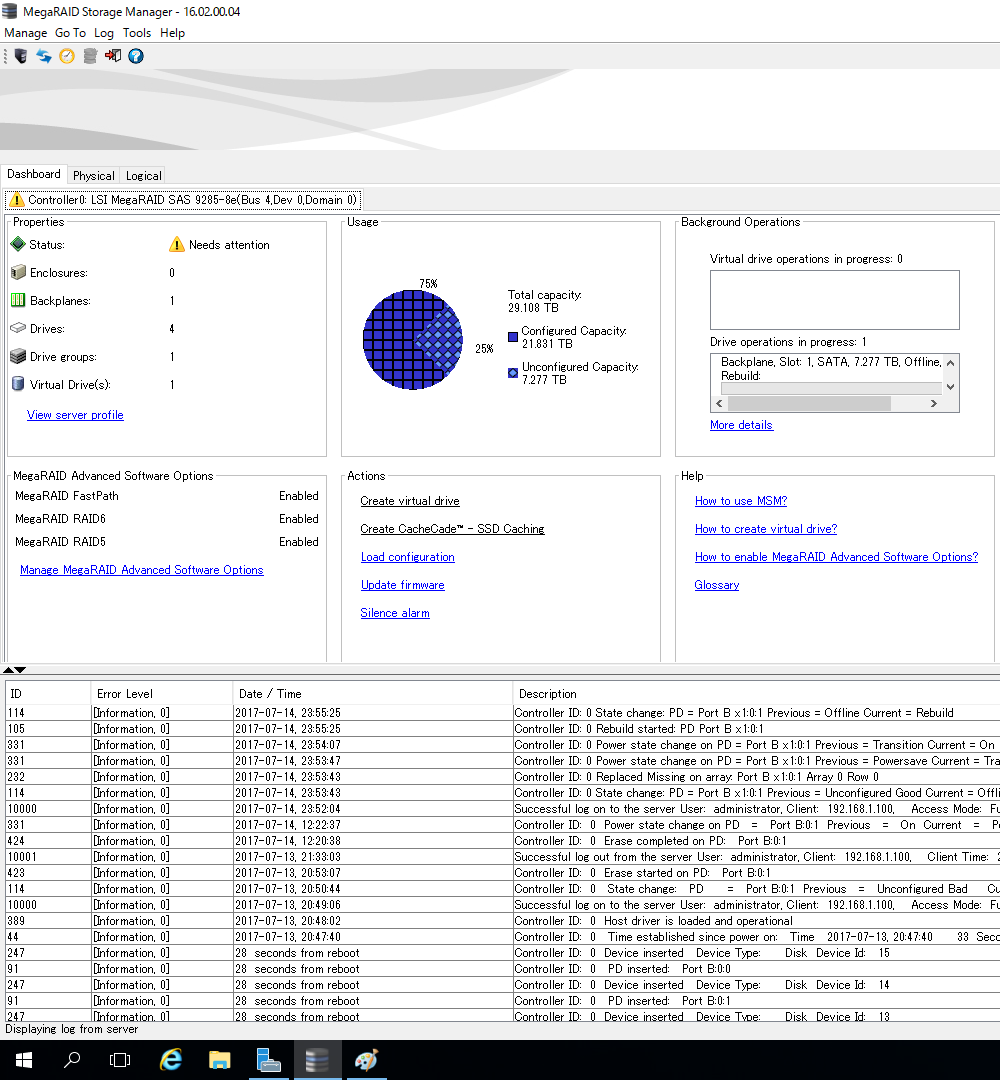Click MegaRAID Storage Manager taskbar icon
1000x1080 pixels.
317,1060
